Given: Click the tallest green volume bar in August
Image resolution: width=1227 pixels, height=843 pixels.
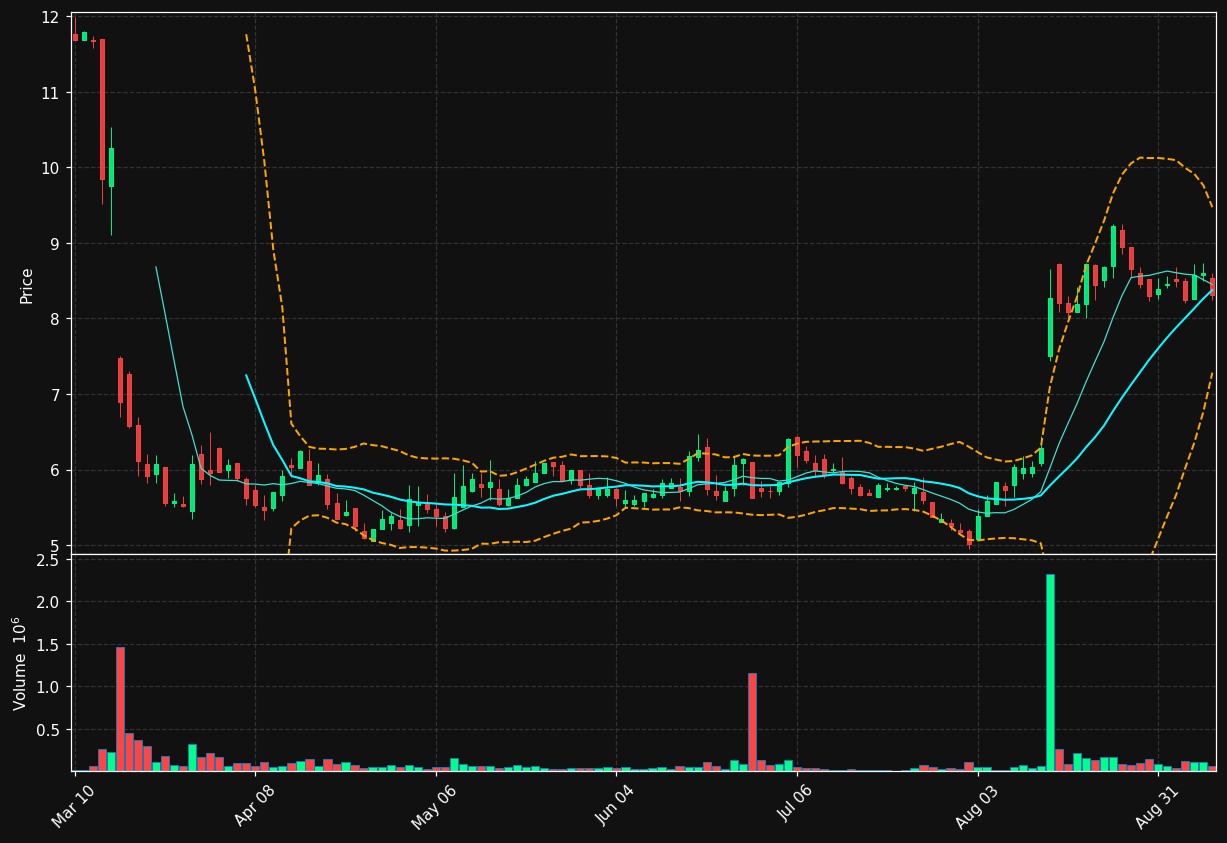Looking at the screenshot, I should 1050,672.
